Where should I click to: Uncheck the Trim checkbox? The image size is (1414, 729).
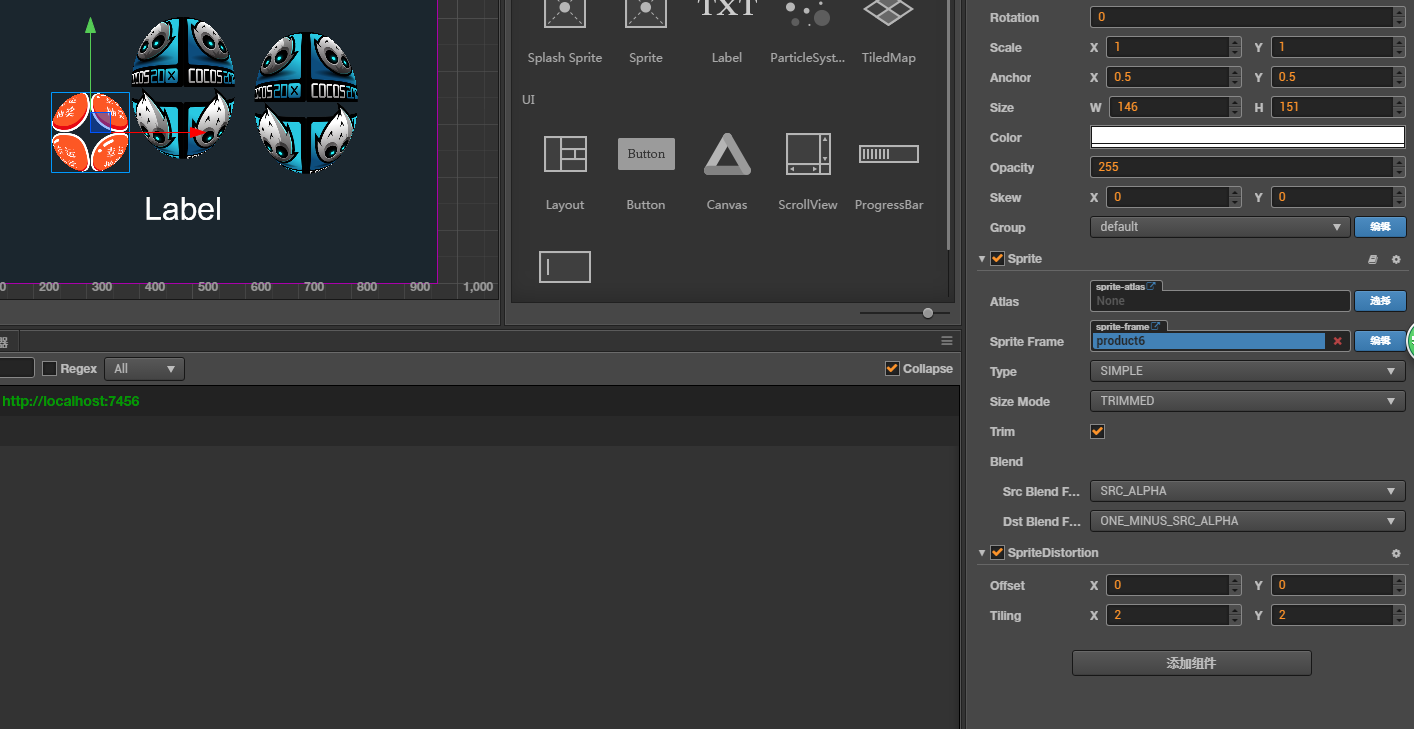(x=1097, y=431)
